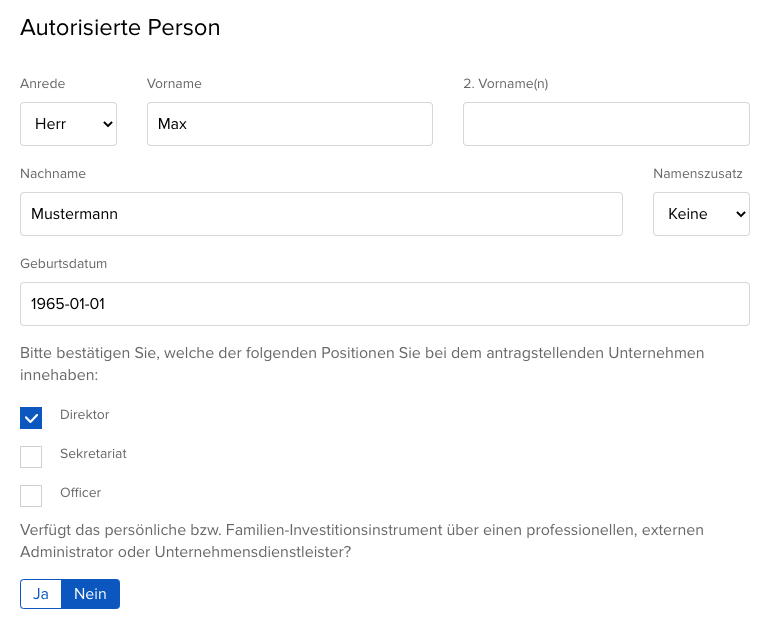770x639 pixels.
Task: Click the Namenszusatz field label
Action: (x=697, y=174)
